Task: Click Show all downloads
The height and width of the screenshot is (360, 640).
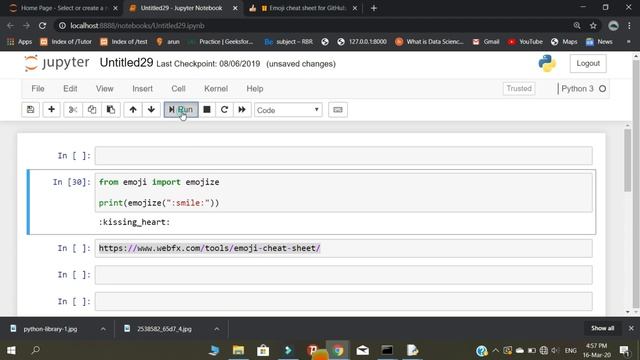Action: click(602, 328)
